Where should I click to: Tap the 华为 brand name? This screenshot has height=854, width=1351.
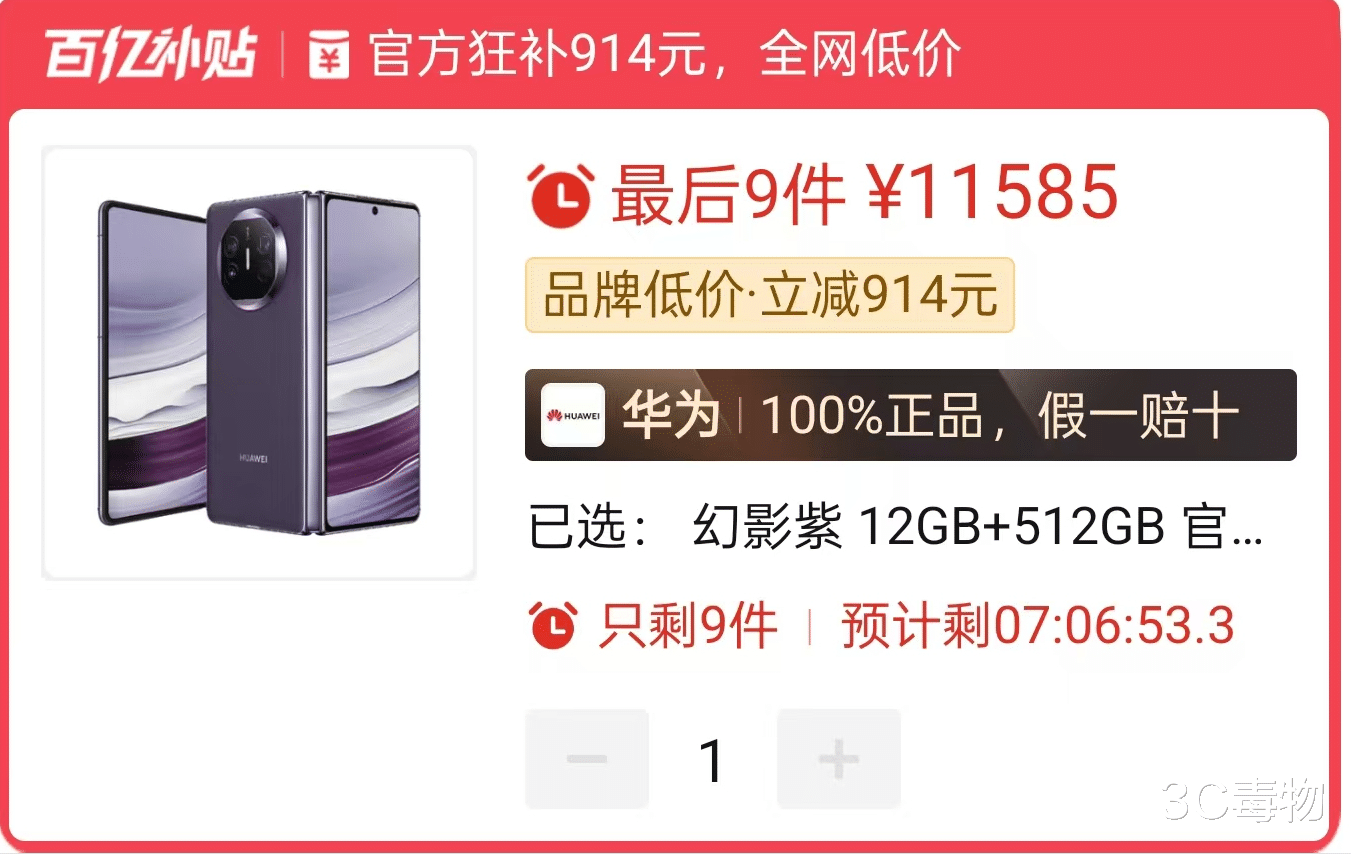pos(671,415)
